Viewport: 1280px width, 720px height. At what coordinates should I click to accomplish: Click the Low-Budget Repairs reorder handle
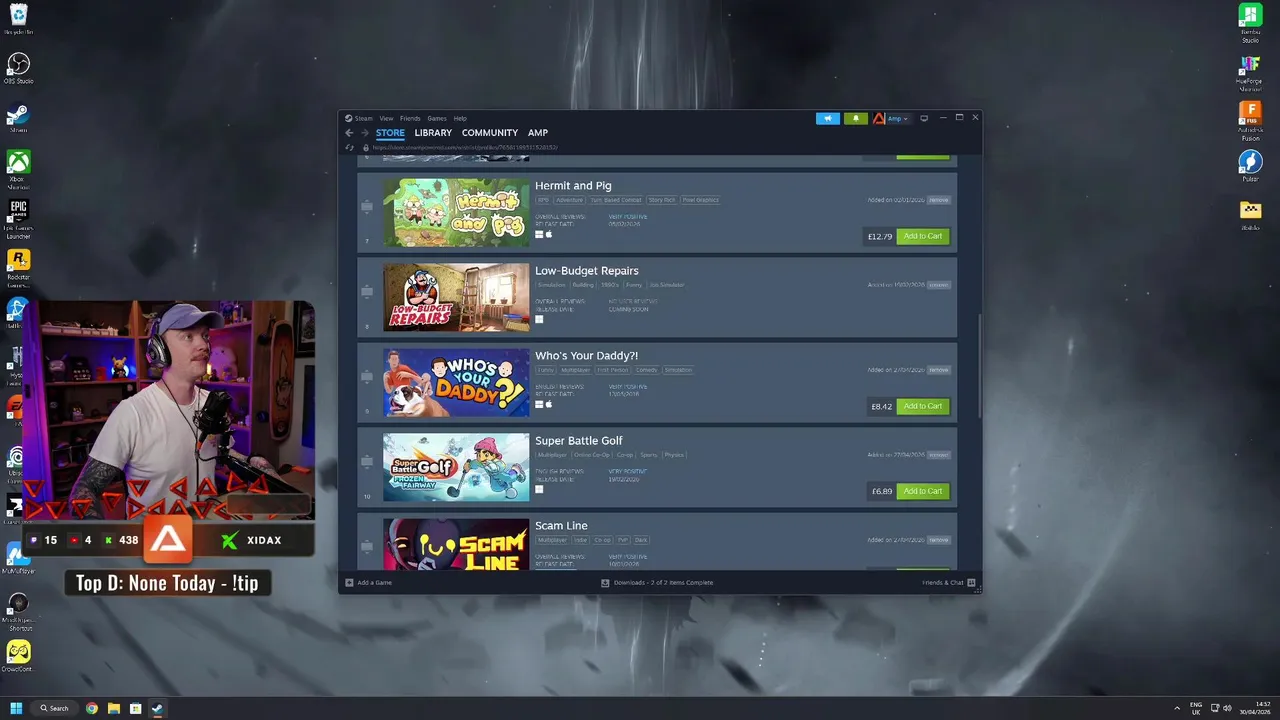367,292
